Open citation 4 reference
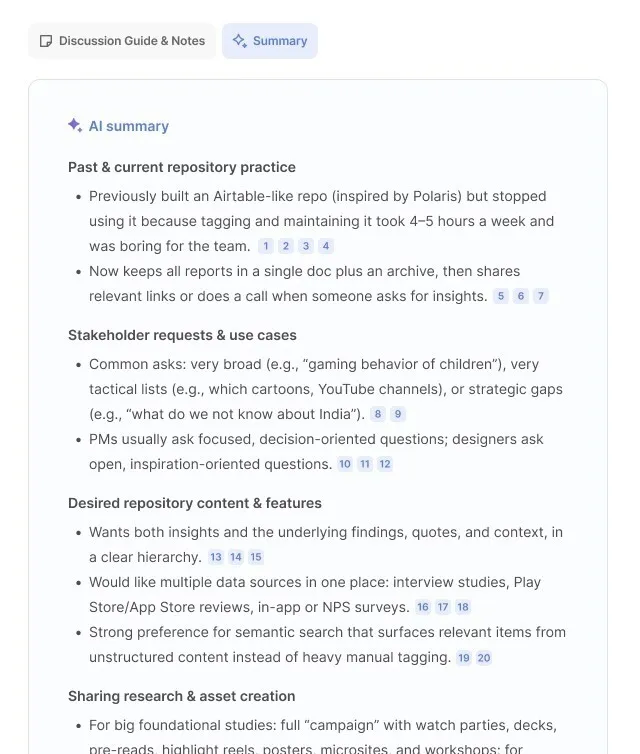 pos(326,246)
